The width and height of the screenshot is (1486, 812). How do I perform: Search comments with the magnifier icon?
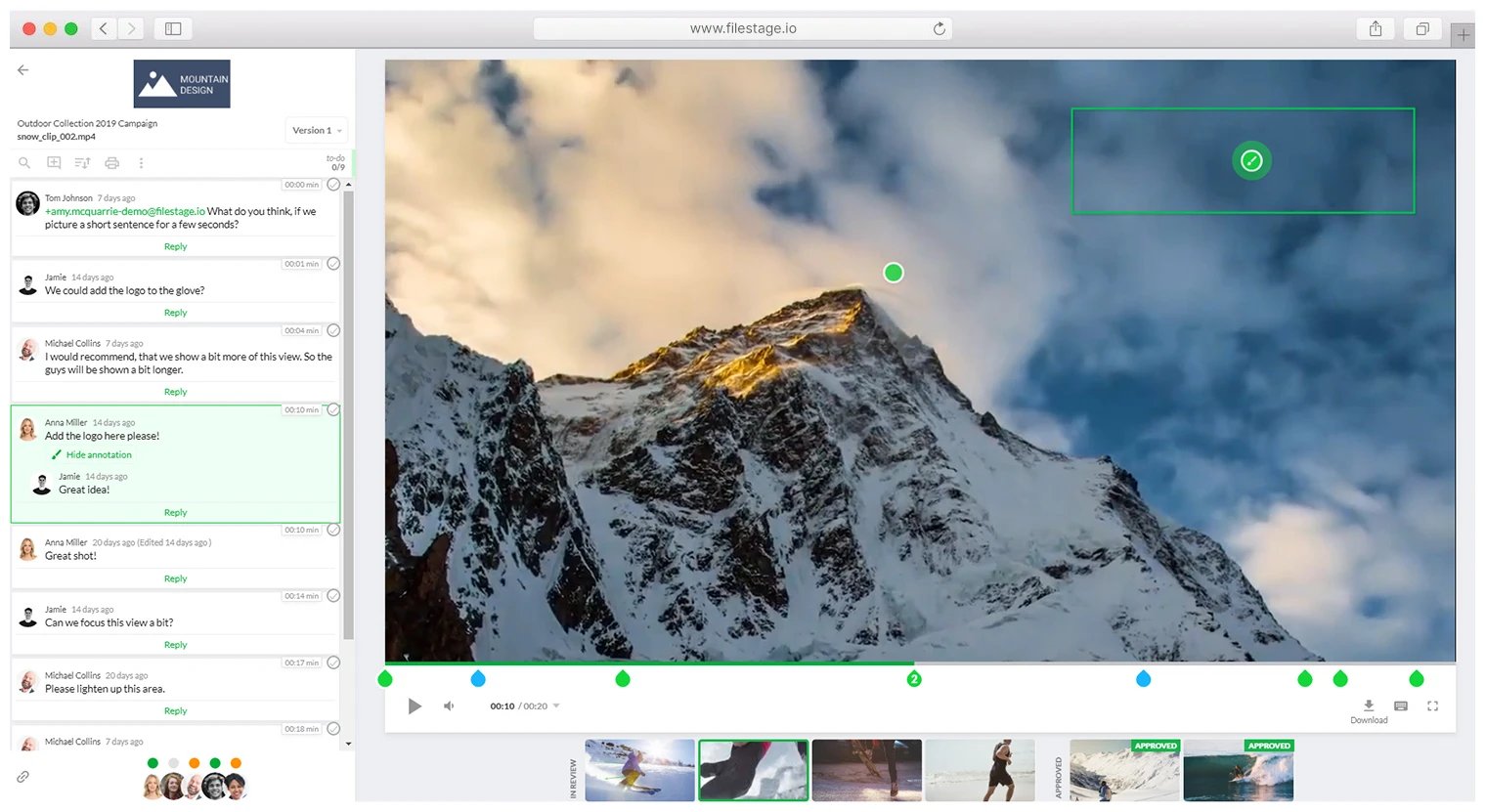tap(24, 163)
